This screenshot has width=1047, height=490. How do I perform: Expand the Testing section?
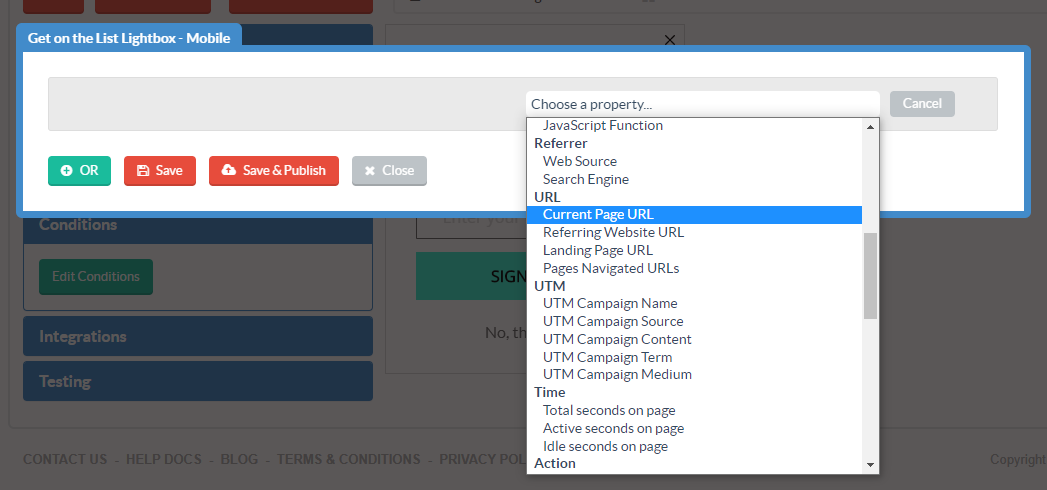[x=198, y=381]
